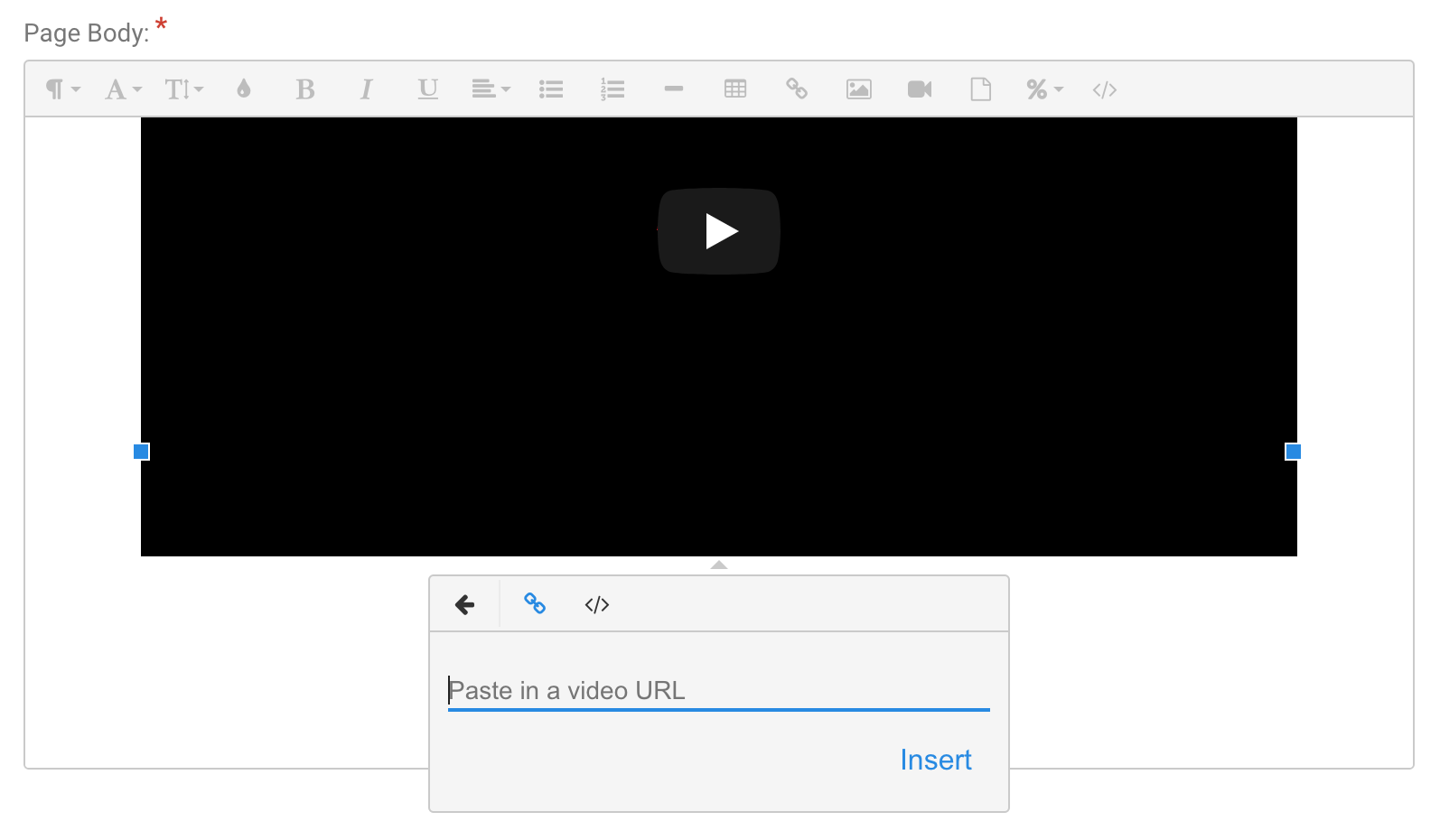Click the insert link toolbar icon
The height and width of the screenshot is (840, 1440).
797,89
